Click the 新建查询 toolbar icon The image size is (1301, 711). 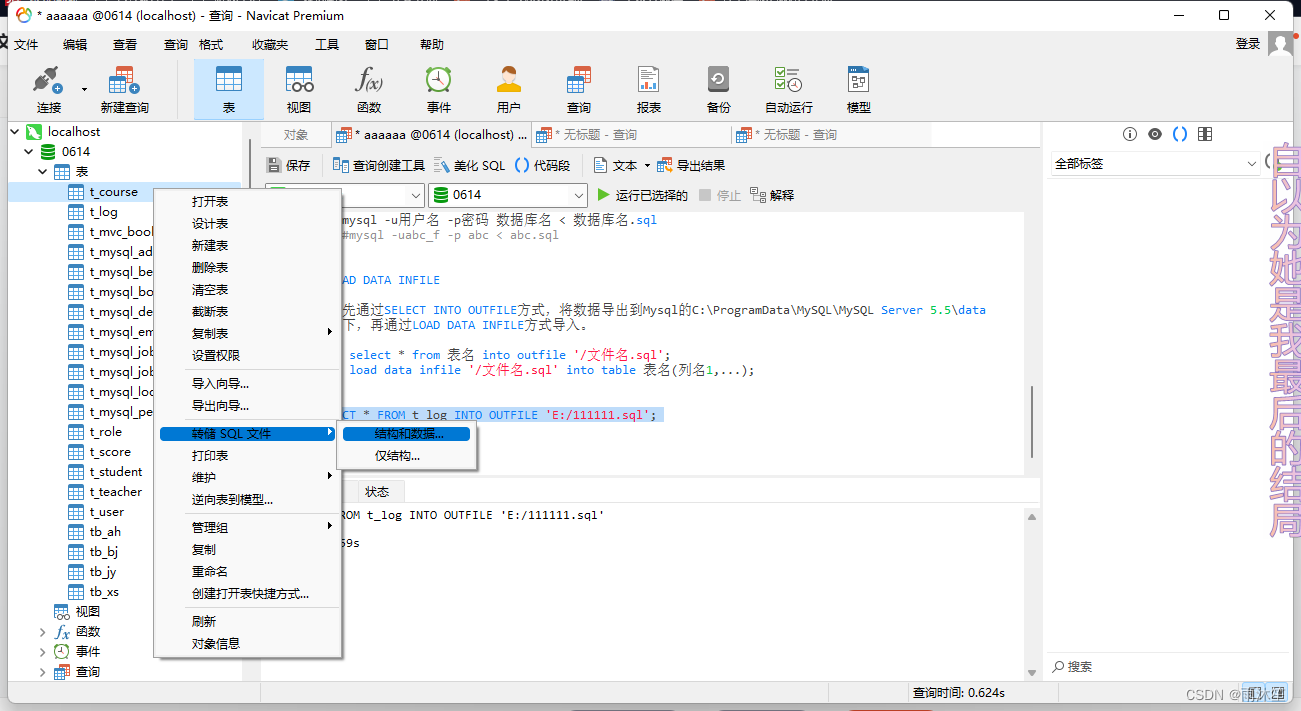coord(124,89)
